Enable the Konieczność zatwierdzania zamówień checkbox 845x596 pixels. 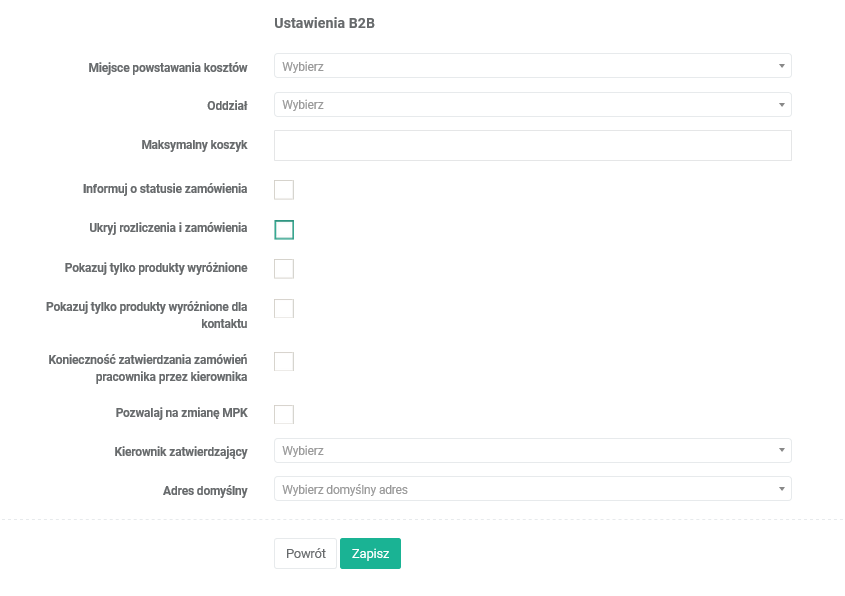[284, 361]
